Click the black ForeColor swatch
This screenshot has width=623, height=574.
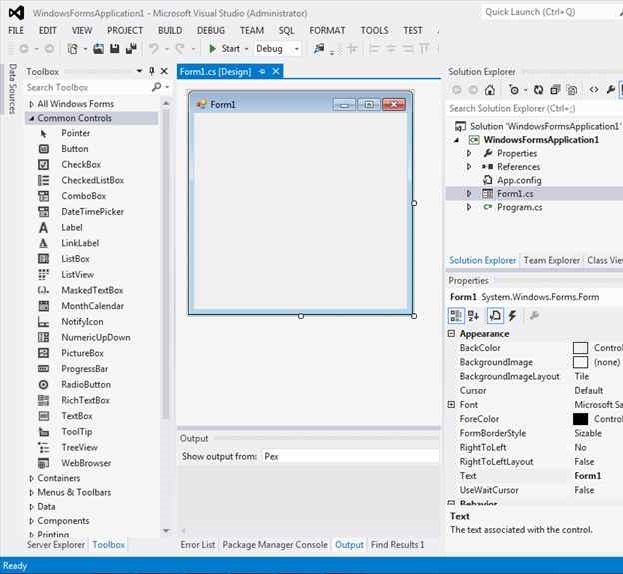tap(580, 419)
